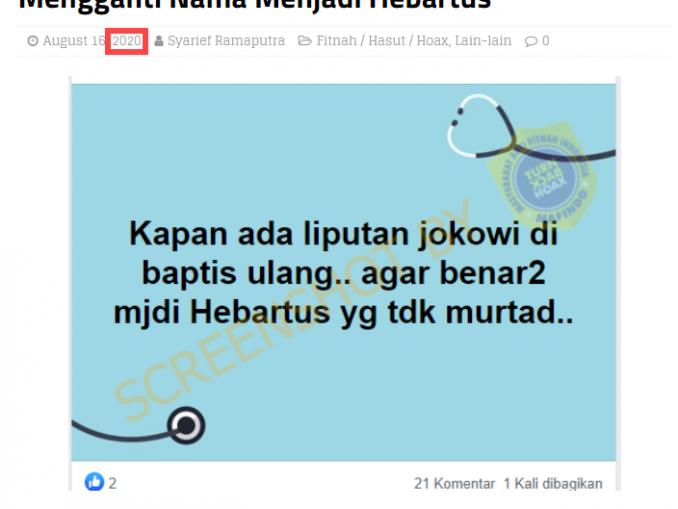Screen dimensions: 678x509
Task: Open the 21 Komentar link
Action: tap(454, 483)
